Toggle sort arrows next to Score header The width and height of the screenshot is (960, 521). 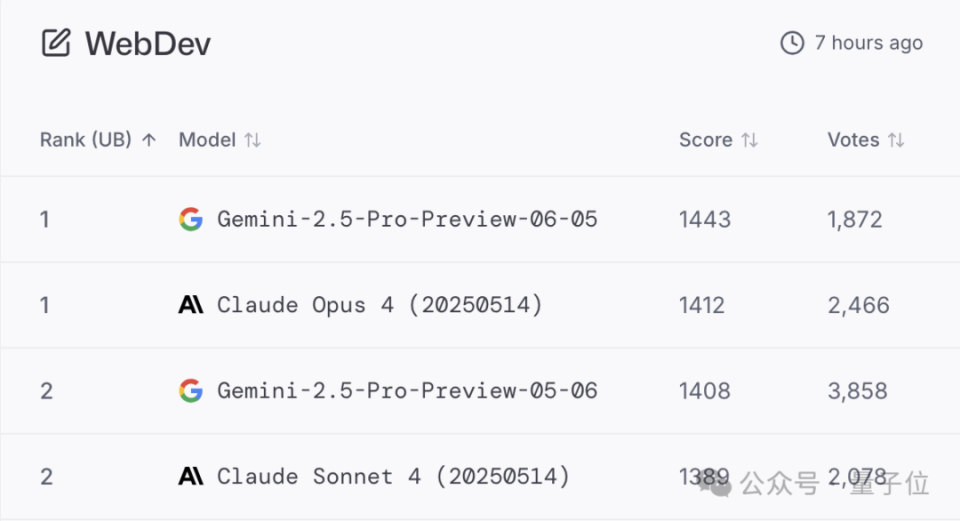click(x=750, y=140)
